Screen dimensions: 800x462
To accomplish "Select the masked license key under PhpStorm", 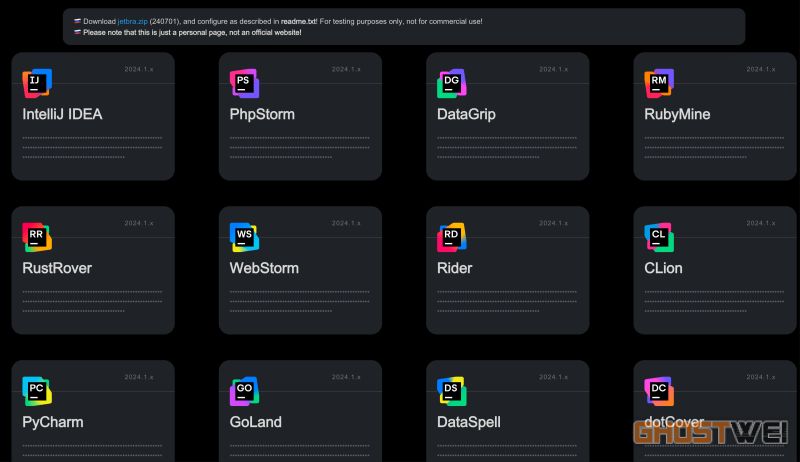I will tap(299, 147).
